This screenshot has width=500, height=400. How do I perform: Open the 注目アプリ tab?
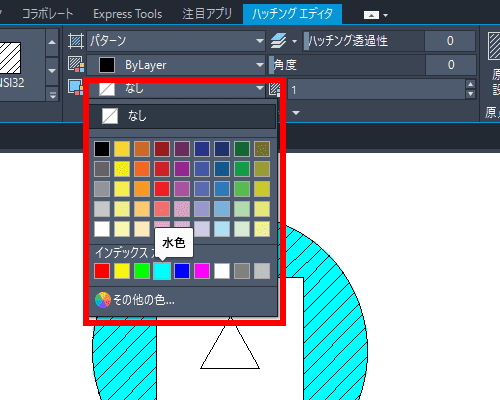(x=207, y=14)
